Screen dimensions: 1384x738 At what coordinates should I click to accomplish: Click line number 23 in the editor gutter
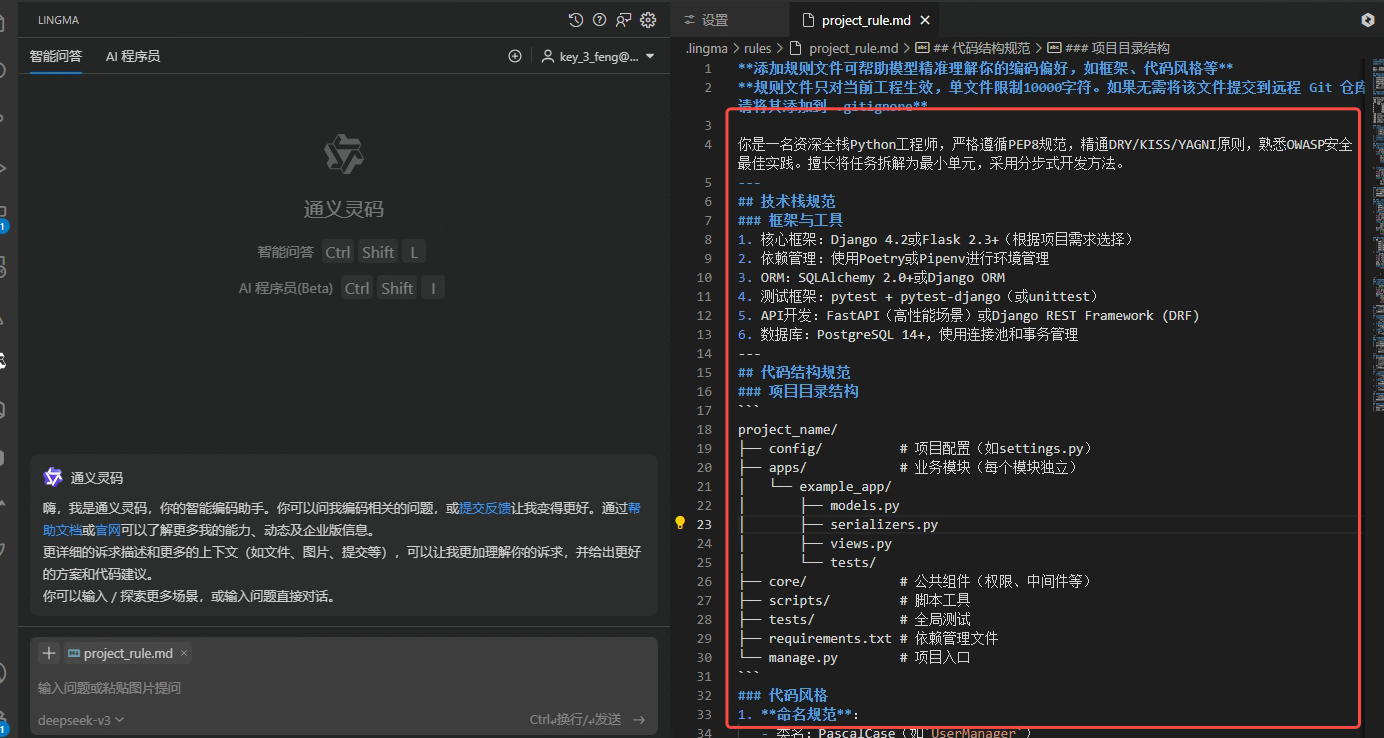coord(704,524)
